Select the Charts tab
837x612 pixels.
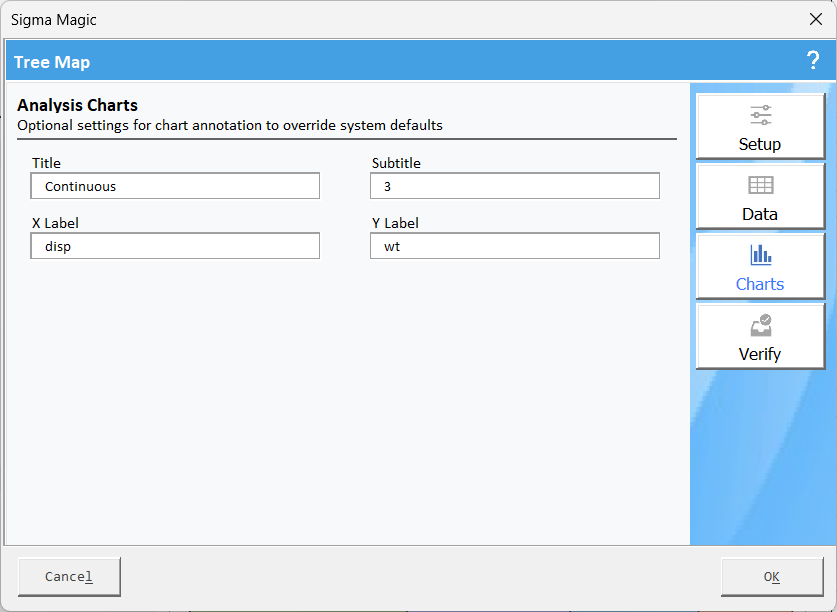tap(760, 266)
